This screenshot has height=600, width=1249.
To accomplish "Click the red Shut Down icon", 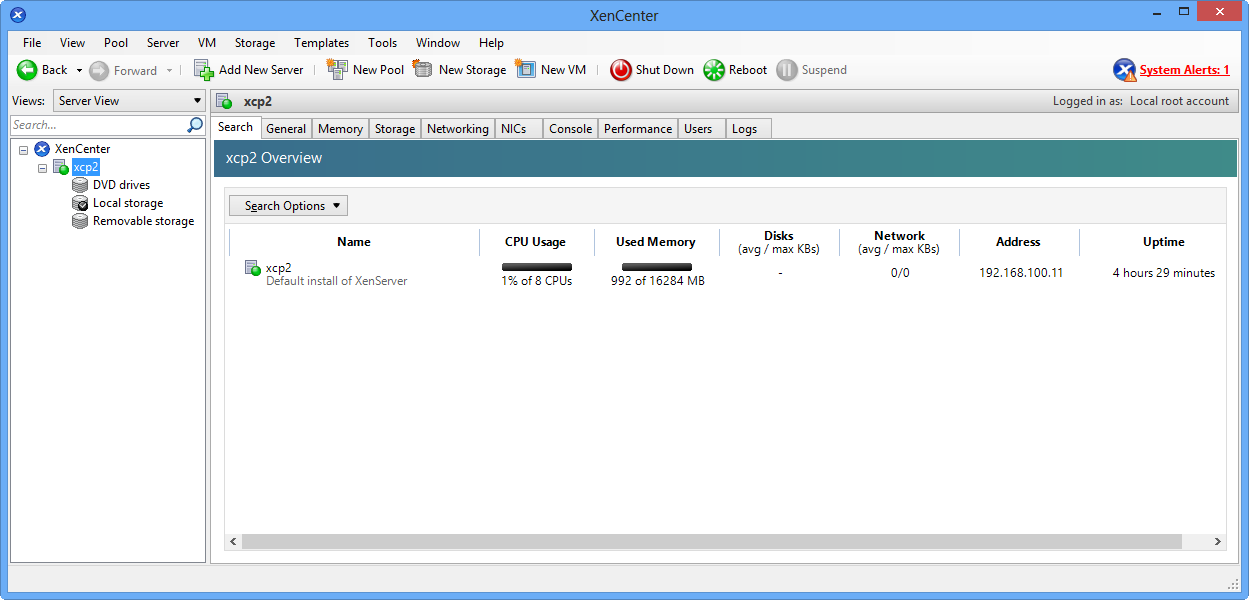I will (621, 70).
